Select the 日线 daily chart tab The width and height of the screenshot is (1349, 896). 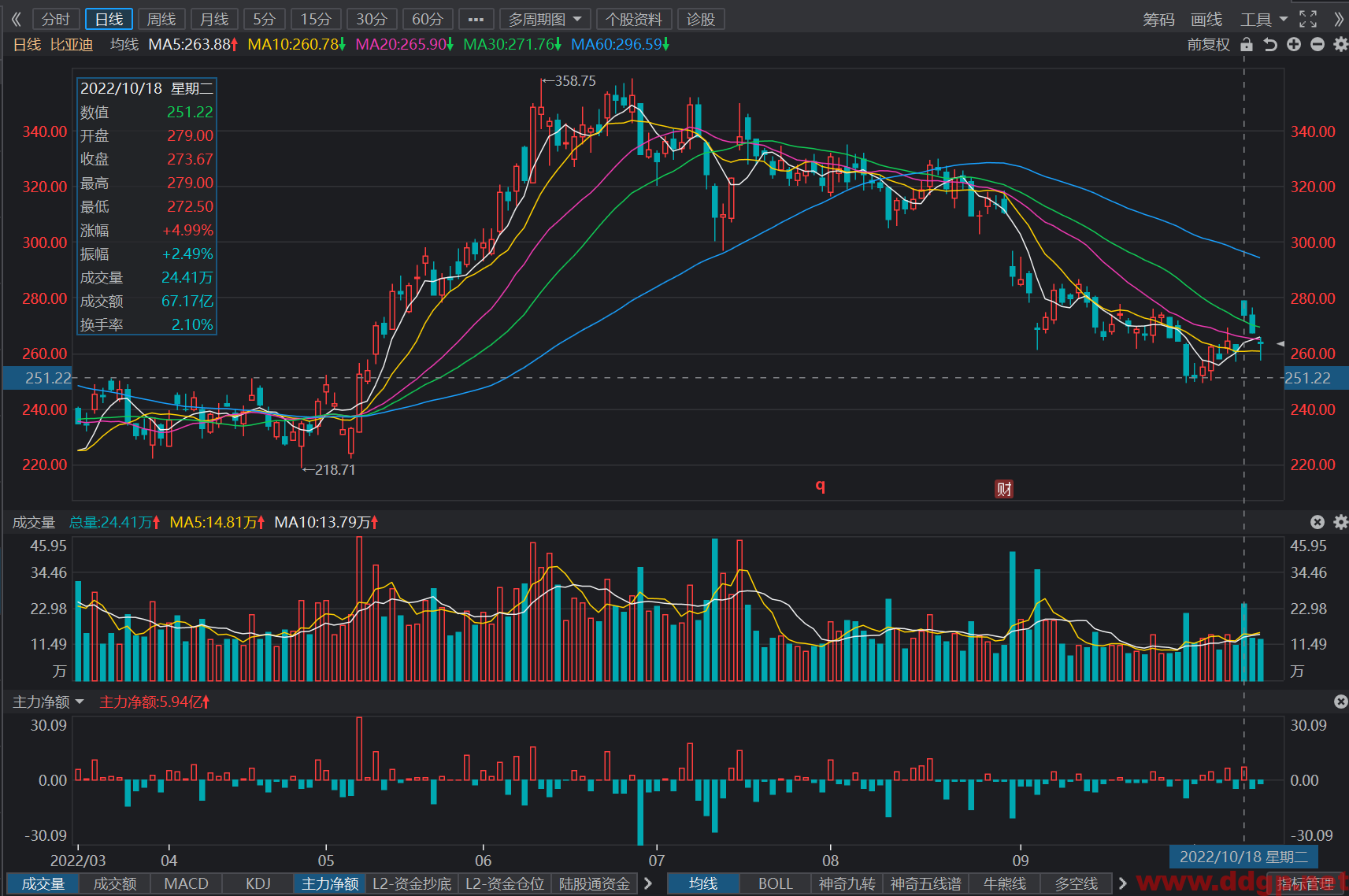(x=109, y=19)
